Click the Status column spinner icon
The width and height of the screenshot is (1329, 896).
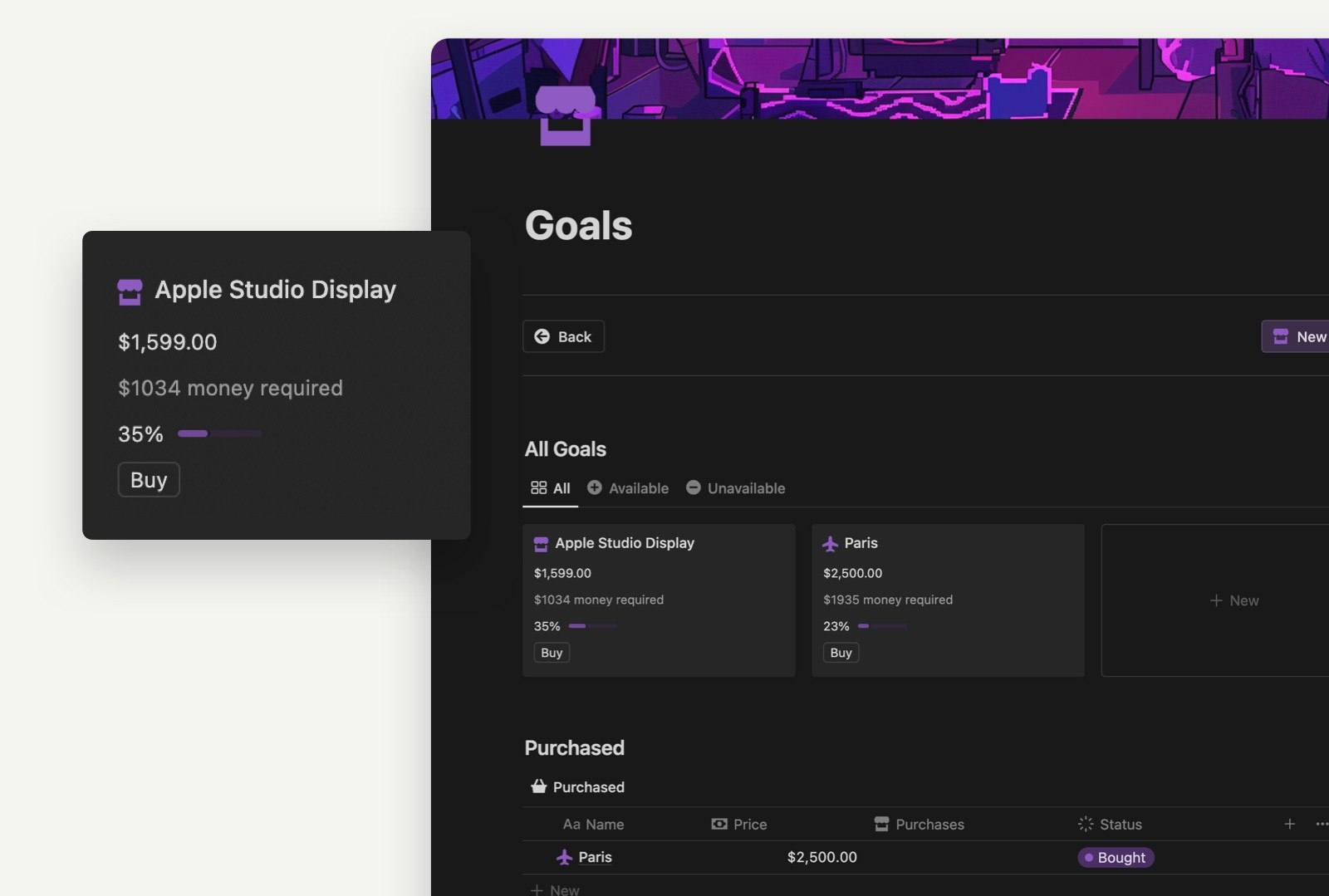(x=1085, y=824)
